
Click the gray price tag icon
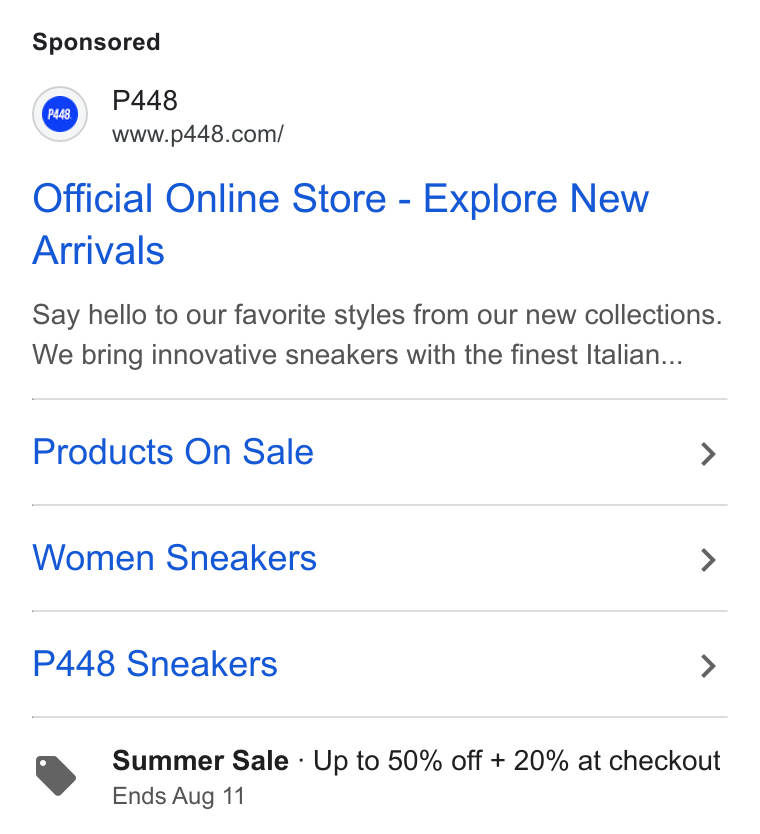[56, 775]
